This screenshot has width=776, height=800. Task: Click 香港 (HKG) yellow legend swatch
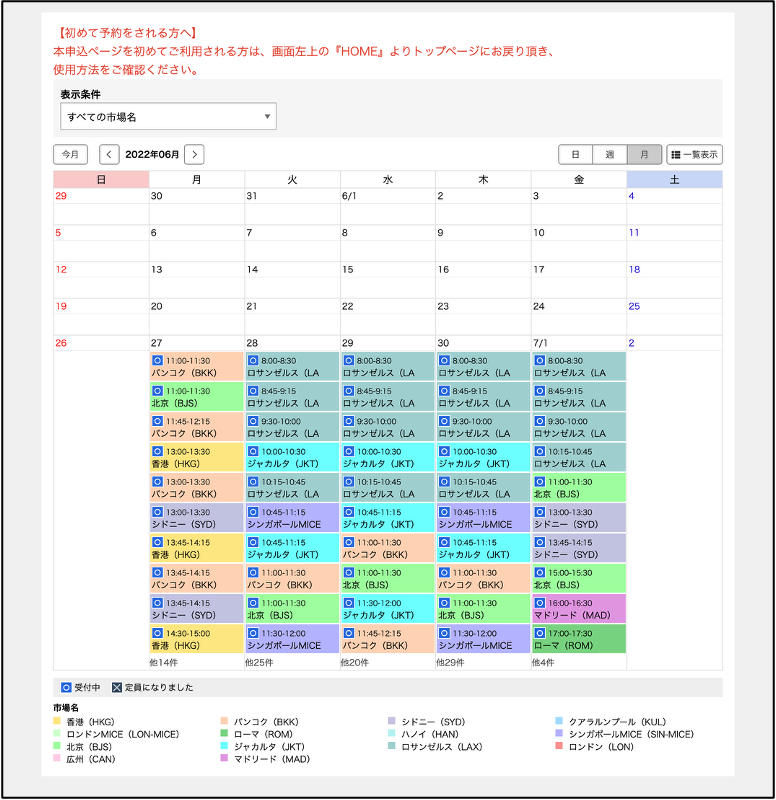[57, 721]
